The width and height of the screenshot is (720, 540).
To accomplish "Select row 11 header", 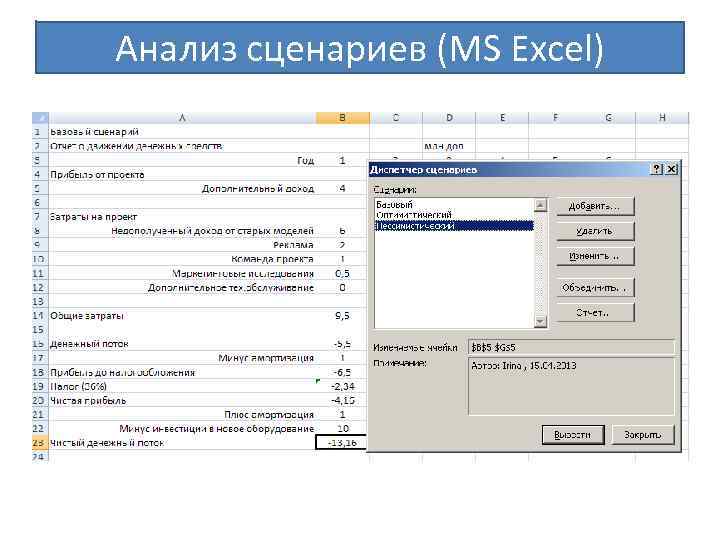I will pos(38,273).
